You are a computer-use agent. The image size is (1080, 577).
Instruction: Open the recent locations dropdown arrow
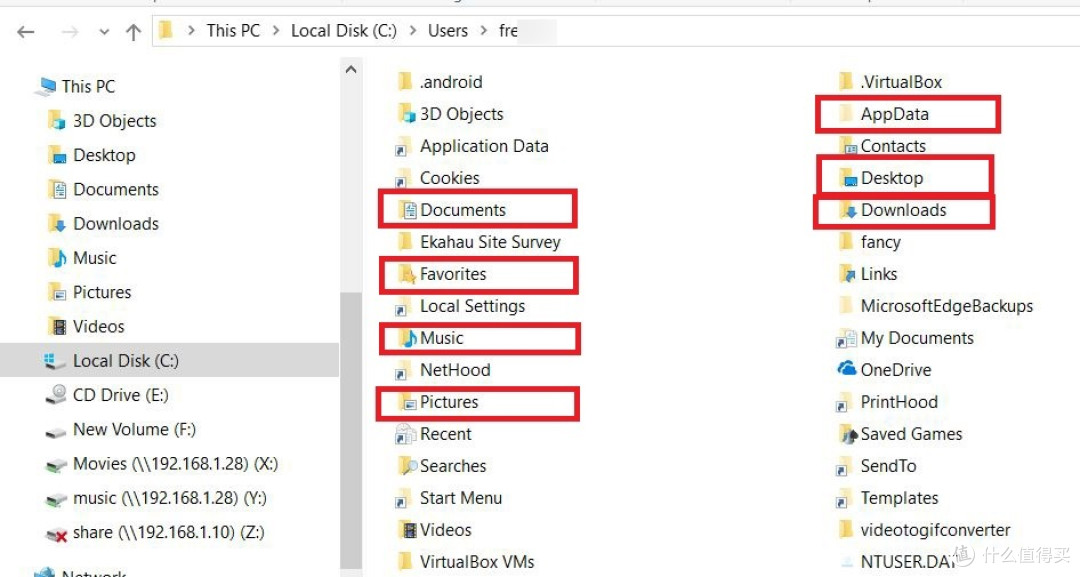[x=104, y=32]
